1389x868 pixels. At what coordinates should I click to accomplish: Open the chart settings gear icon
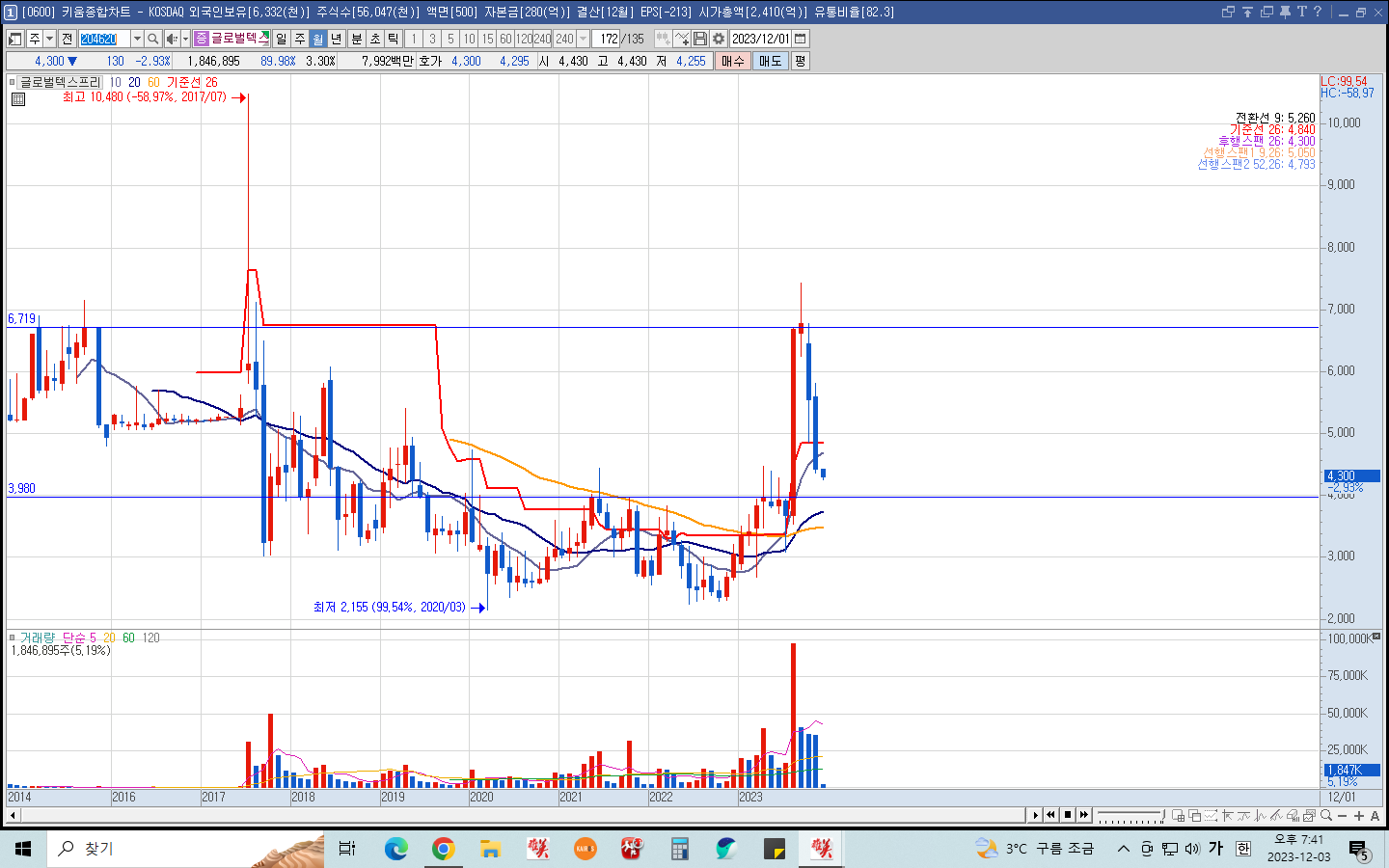tap(719, 39)
